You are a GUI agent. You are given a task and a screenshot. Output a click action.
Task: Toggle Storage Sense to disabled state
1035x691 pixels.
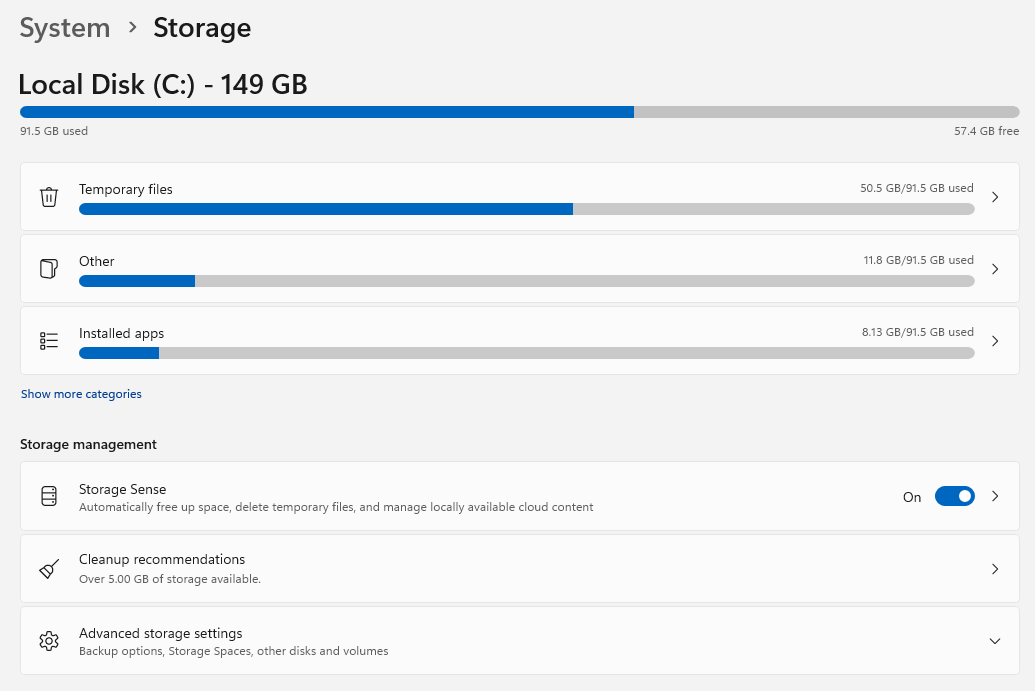[954, 496]
